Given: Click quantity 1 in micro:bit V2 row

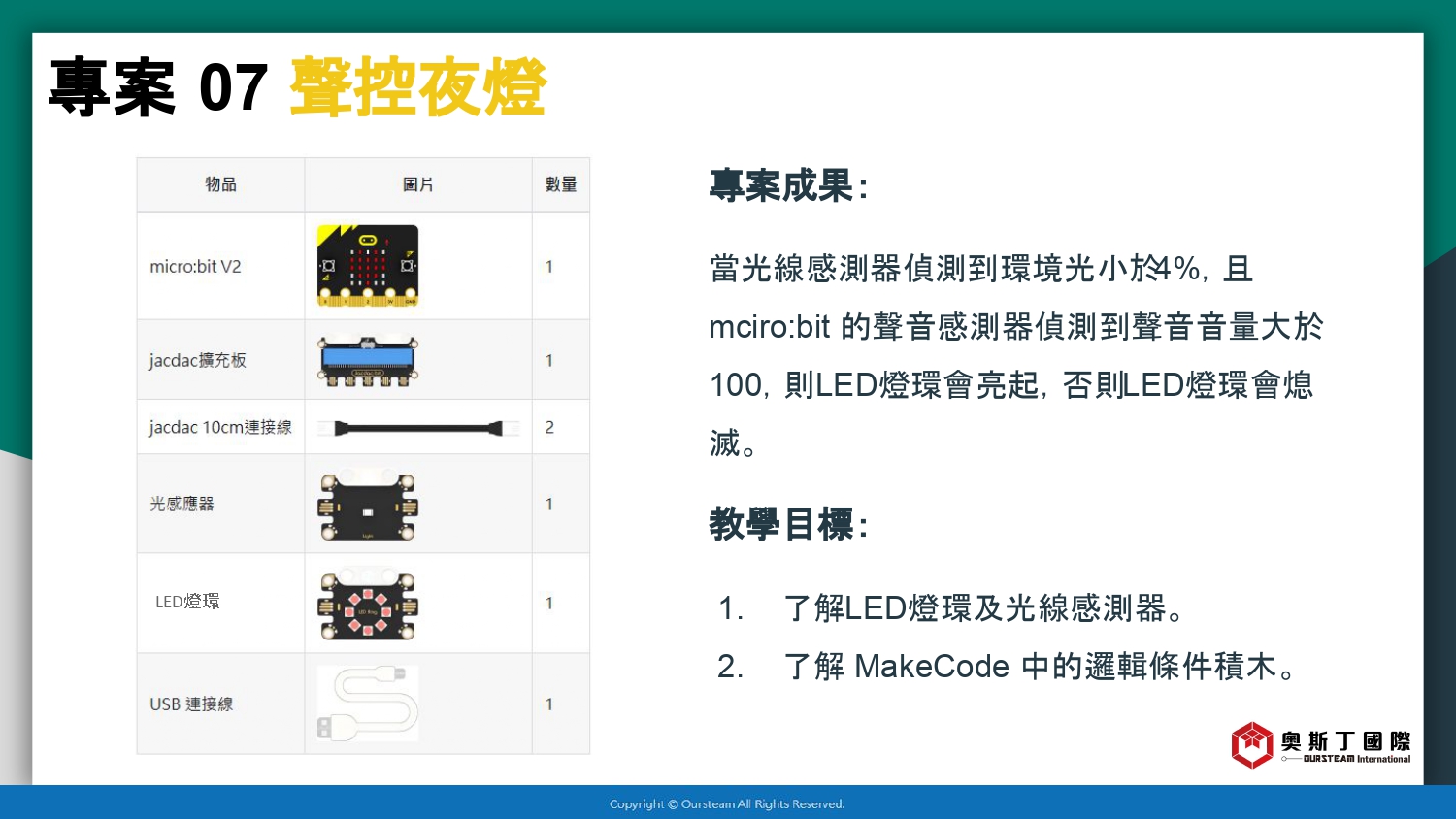Looking at the screenshot, I should coord(549,266).
